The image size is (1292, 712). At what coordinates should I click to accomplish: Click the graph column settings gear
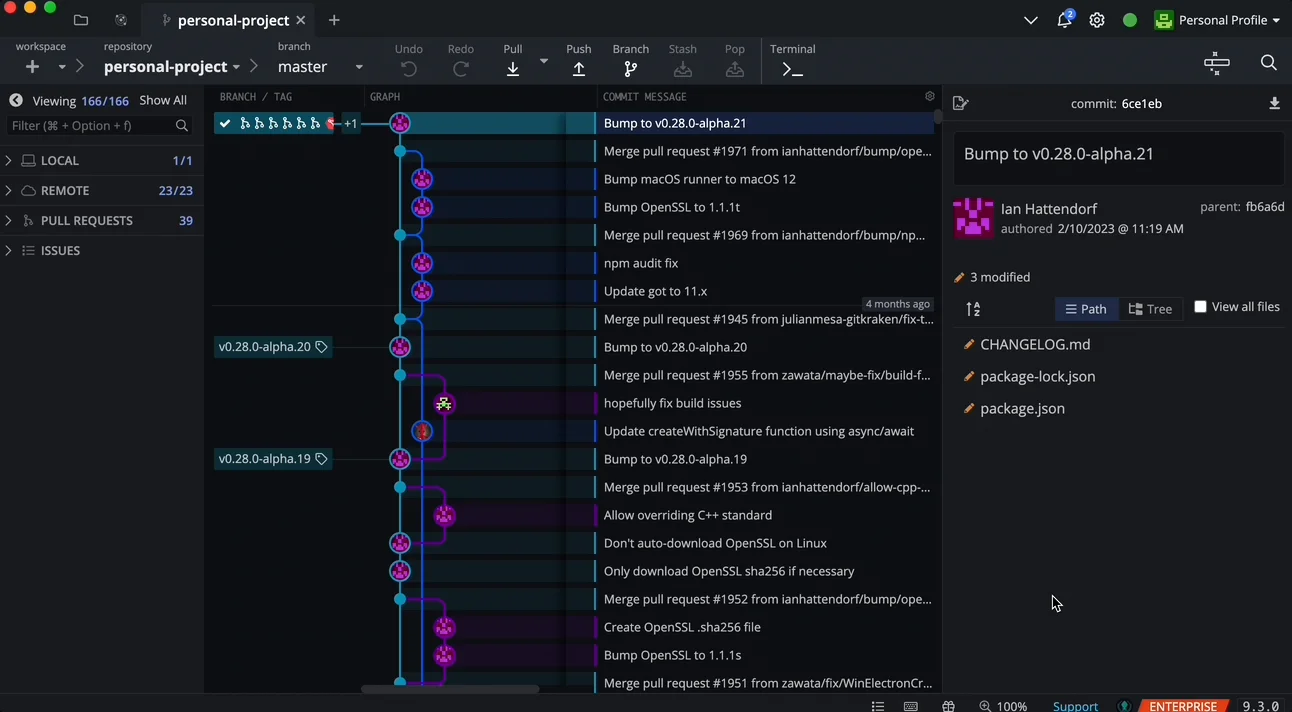pyautogui.click(x=930, y=97)
